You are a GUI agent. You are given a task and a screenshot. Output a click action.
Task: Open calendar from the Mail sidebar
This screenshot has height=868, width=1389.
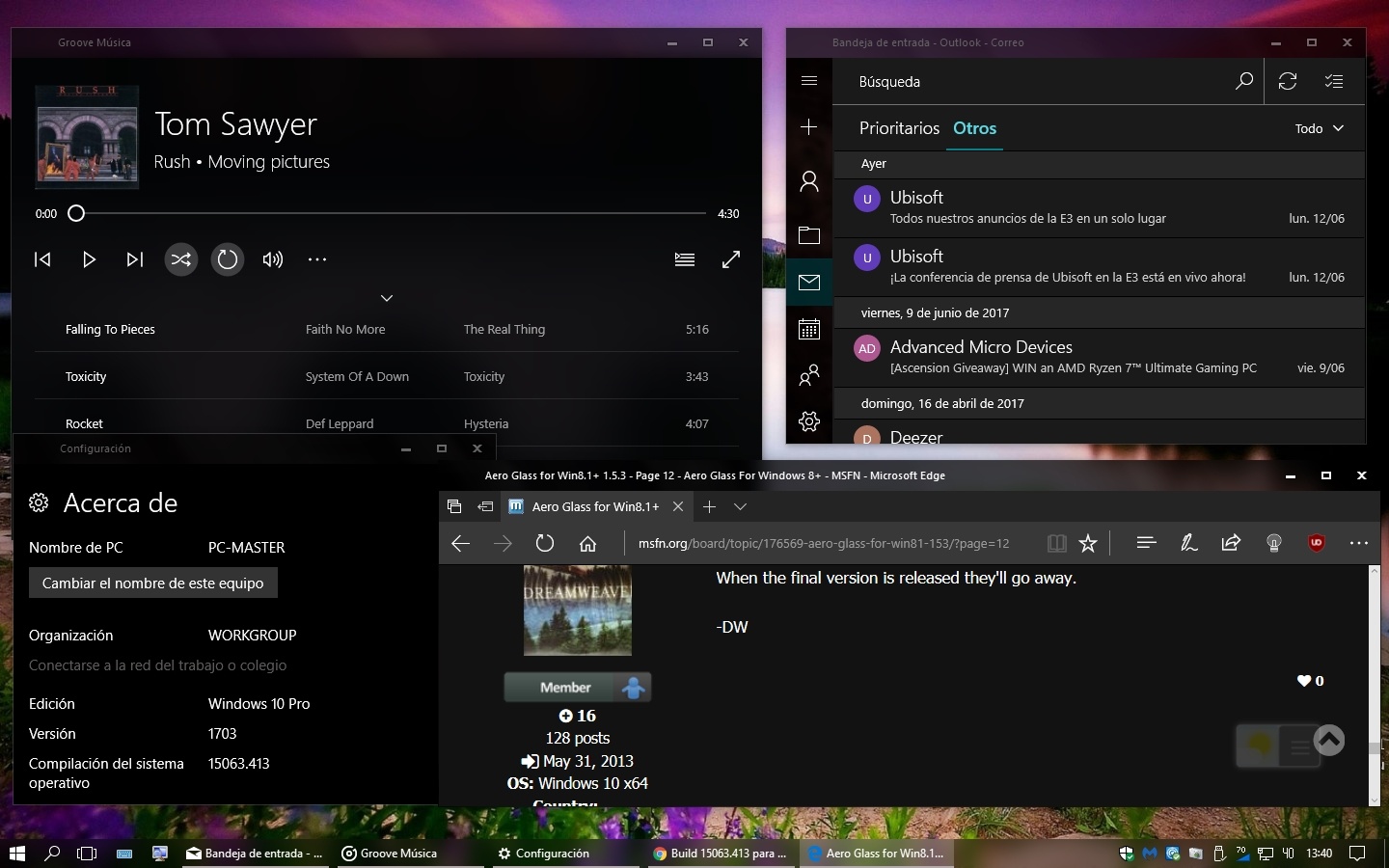tap(809, 329)
